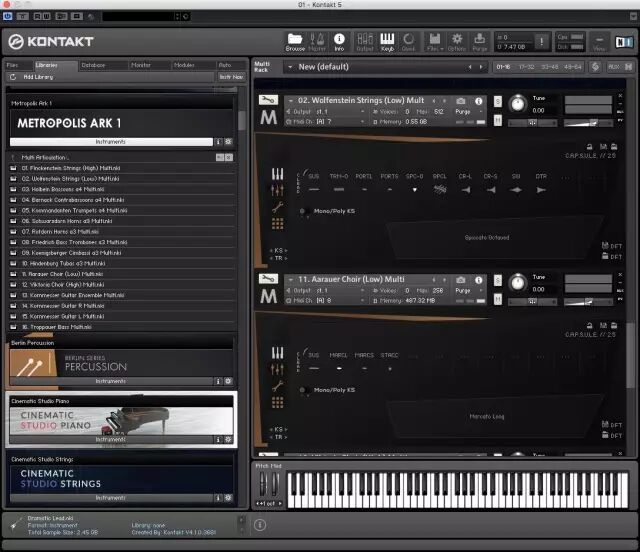Click Berlin Percussion Instruments button
The image size is (640, 552).
[111, 381]
